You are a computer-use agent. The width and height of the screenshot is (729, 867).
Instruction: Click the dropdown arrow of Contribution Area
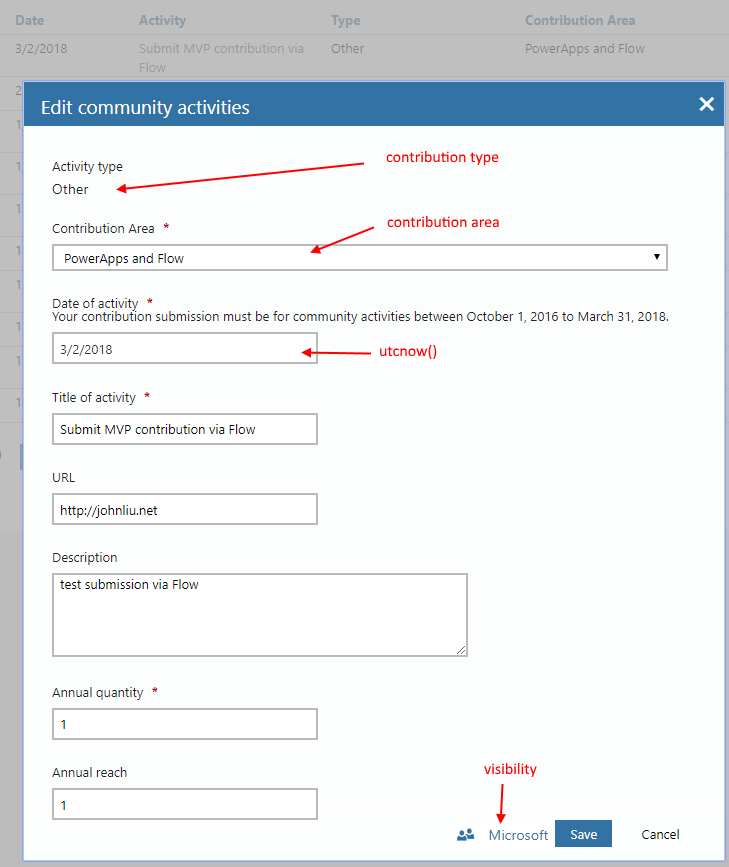tap(657, 257)
